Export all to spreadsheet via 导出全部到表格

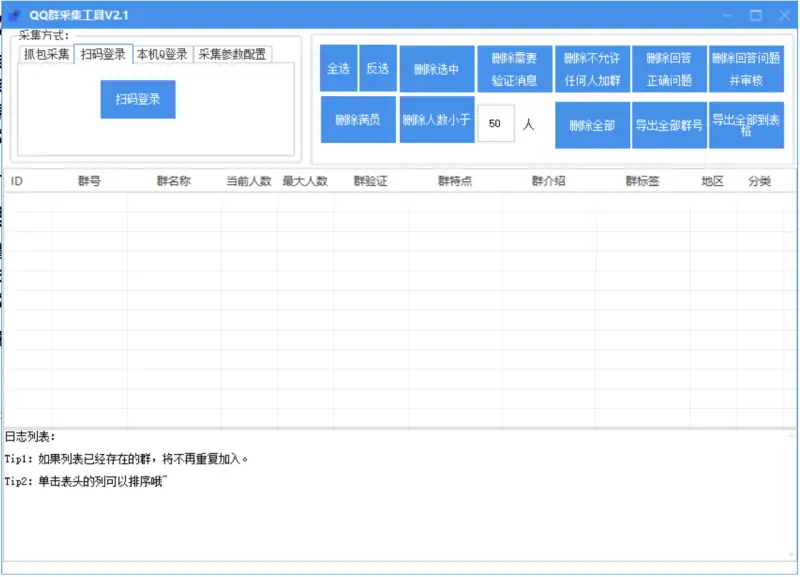(746, 124)
